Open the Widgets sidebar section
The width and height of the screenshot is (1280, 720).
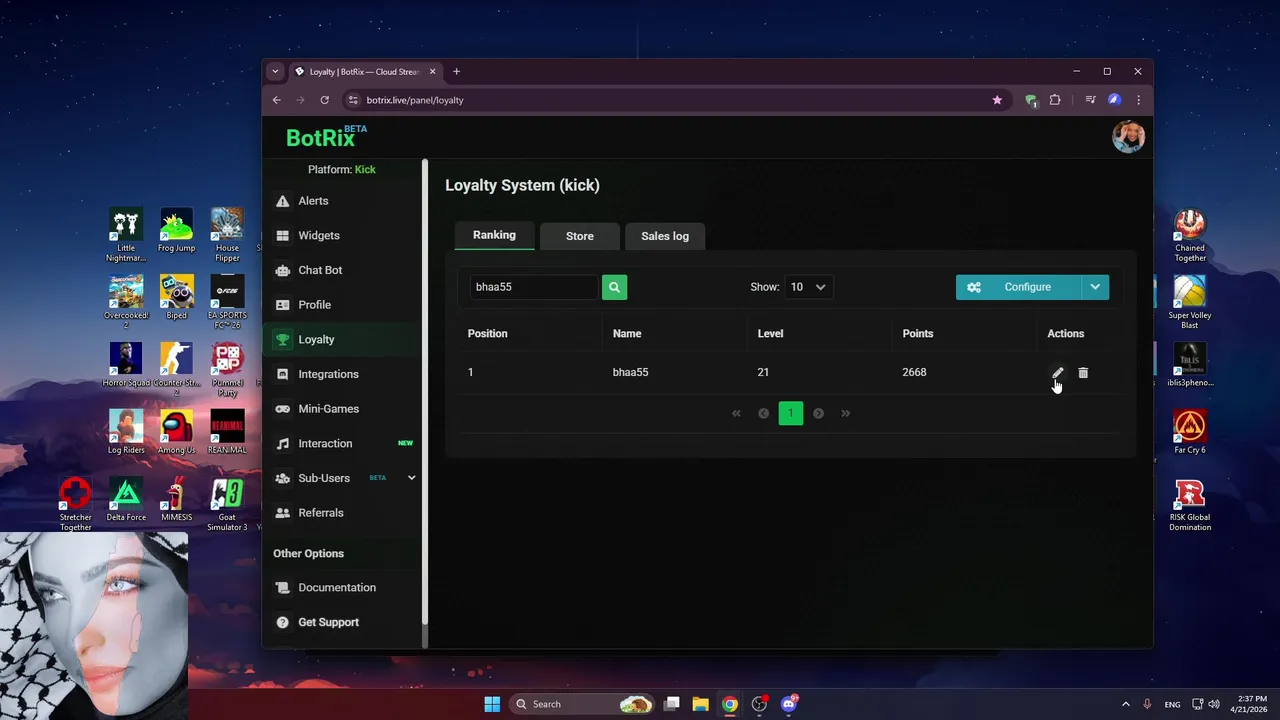[343, 236]
